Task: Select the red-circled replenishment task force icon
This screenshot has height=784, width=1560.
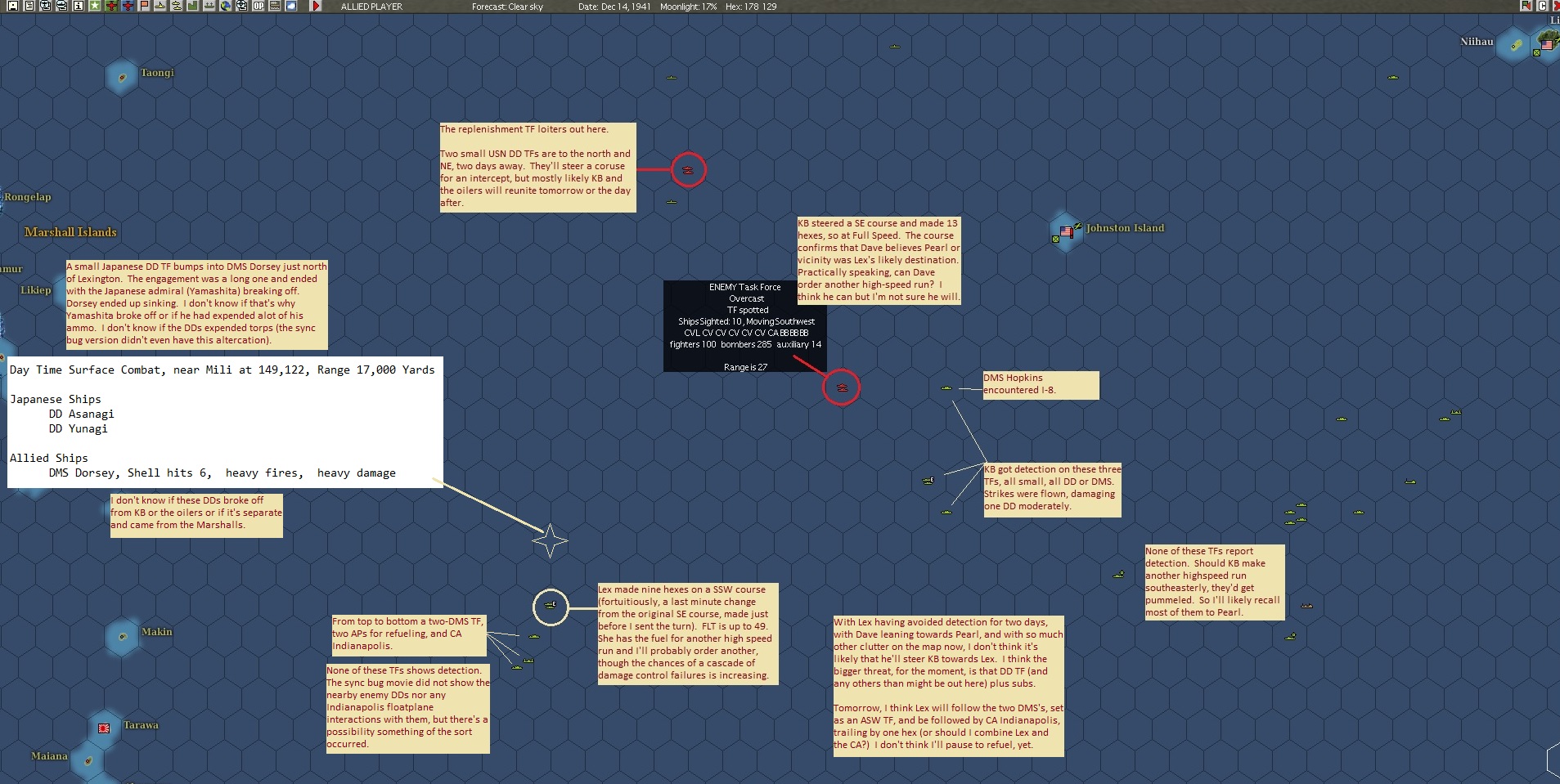Action: [689, 170]
